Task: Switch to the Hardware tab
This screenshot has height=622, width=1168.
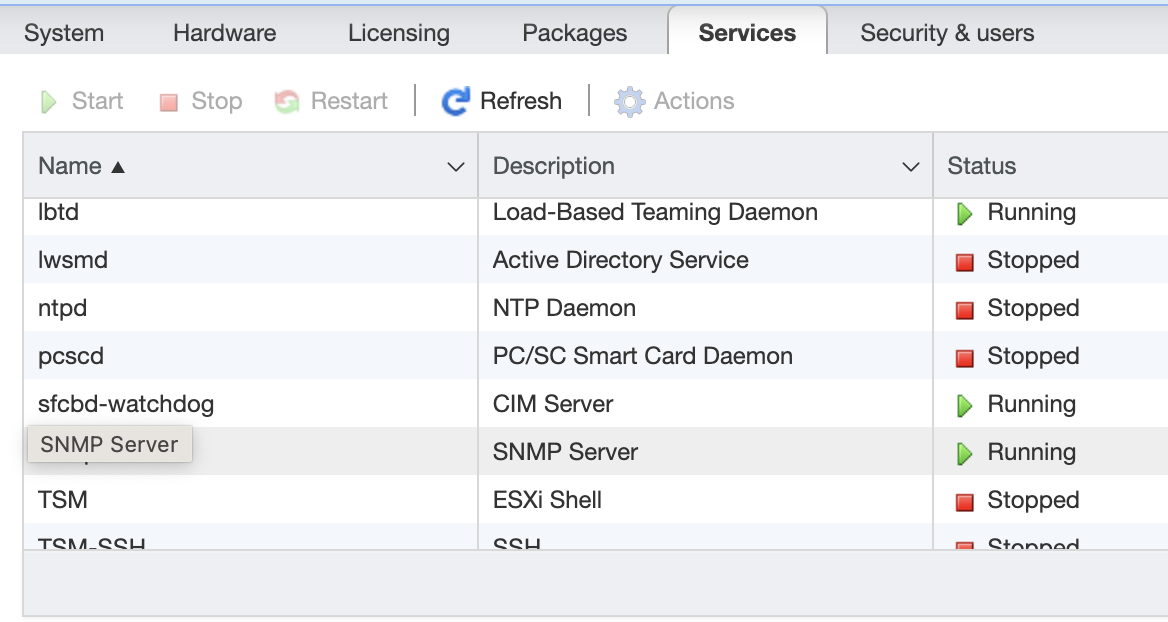Action: (224, 33)
